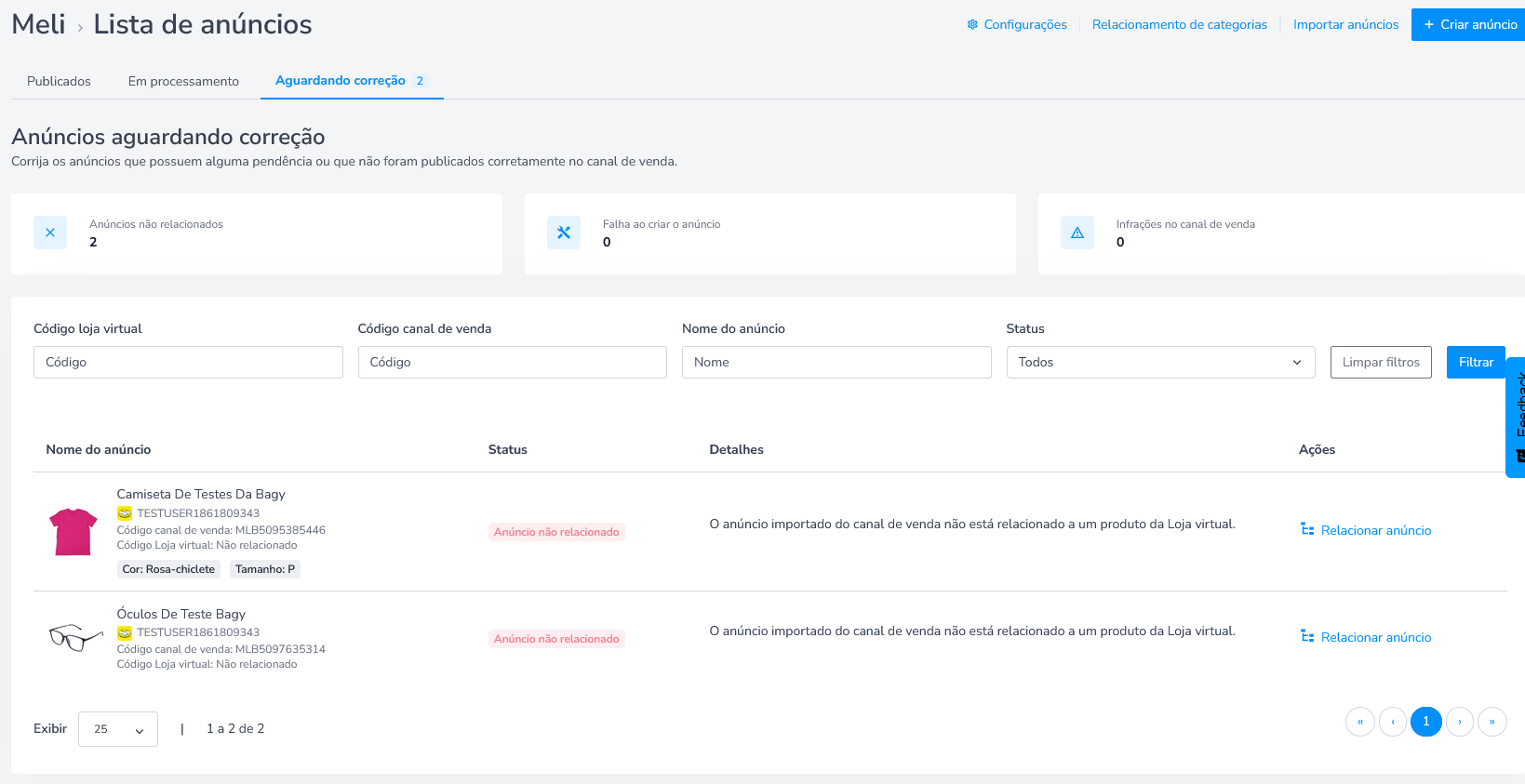The width and height of the screenshot is (1525, 784).
Task: Focus Nome do anúncio input field
Action: pyautogui.click(x=836, y=362)
